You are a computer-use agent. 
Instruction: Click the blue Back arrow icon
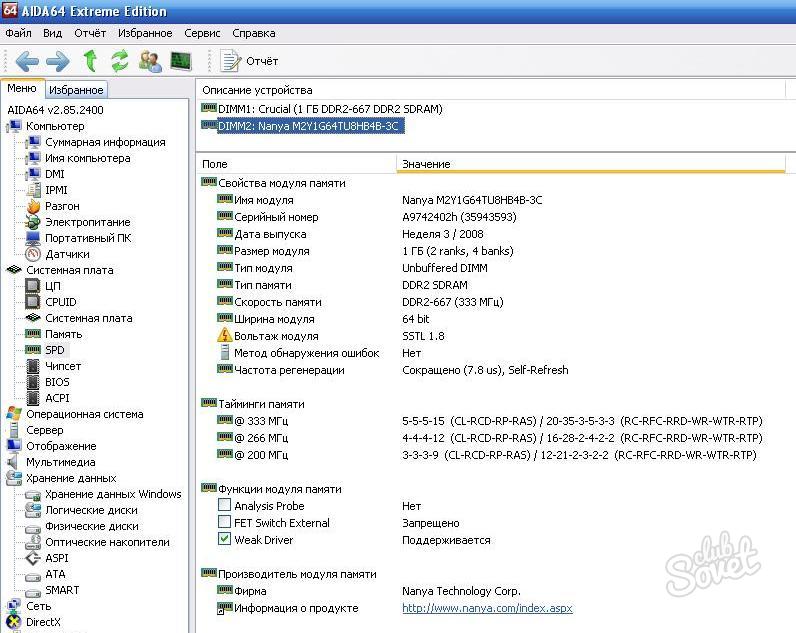click(x=27, y=61)
